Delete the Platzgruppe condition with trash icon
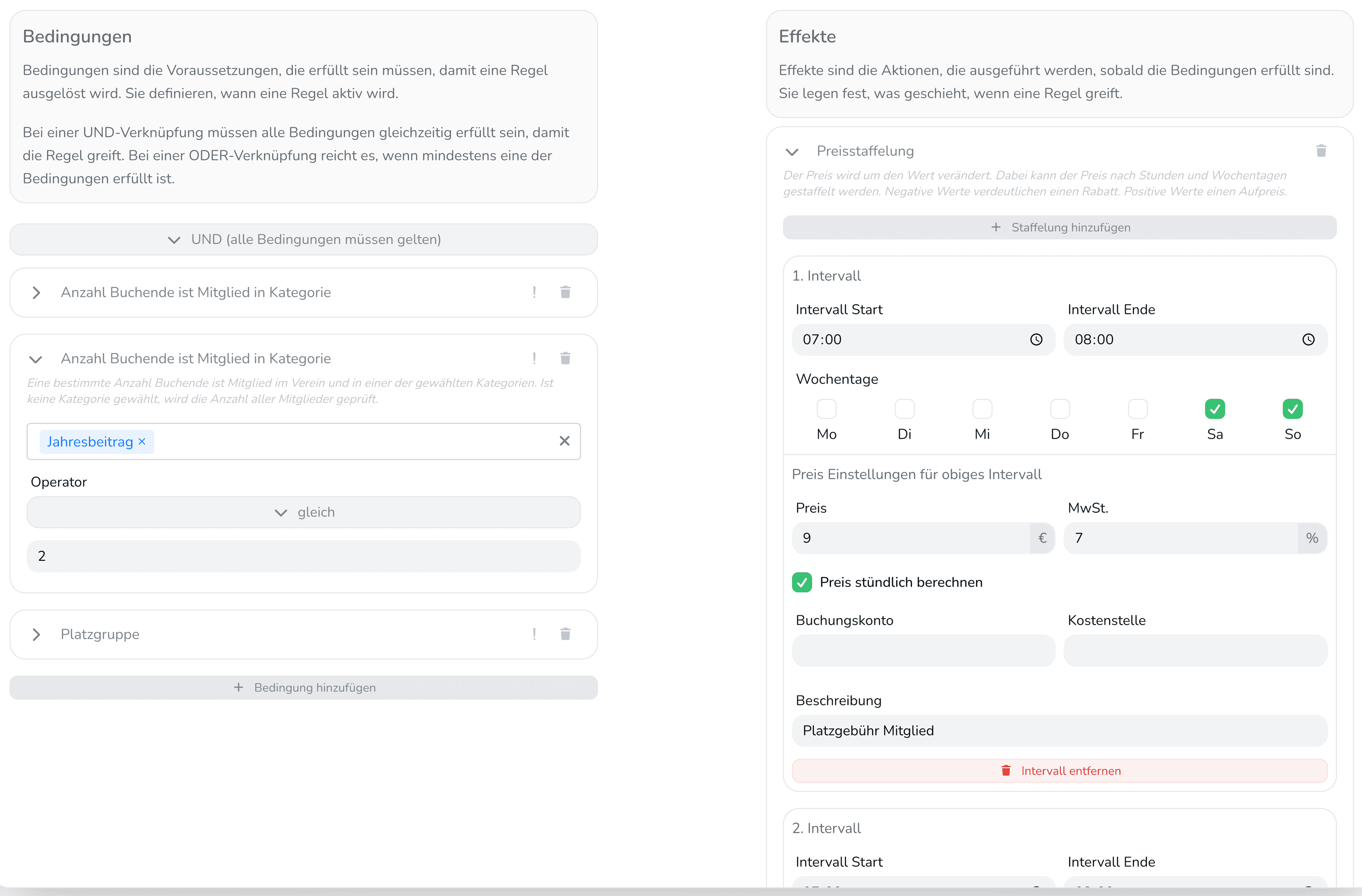This screenshot has height=896, width=1362. pos(565,634)
